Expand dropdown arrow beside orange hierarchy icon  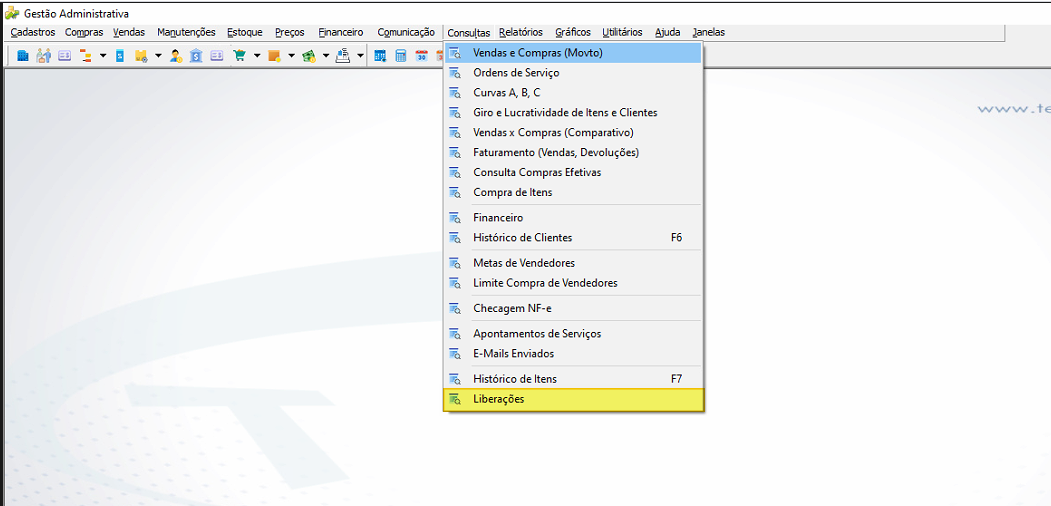(103, 56)
